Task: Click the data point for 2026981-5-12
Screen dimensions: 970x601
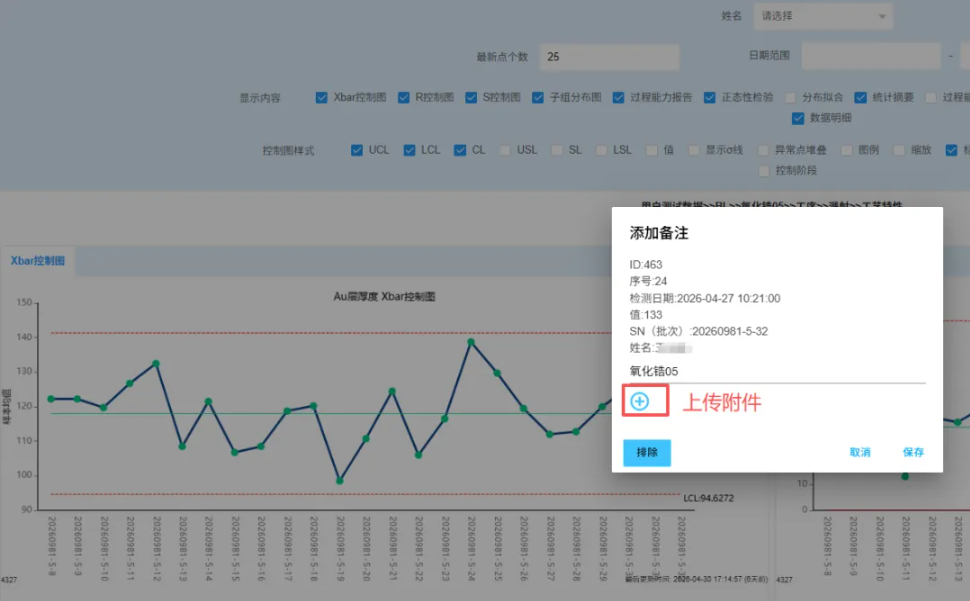Action: click(156, 364)
